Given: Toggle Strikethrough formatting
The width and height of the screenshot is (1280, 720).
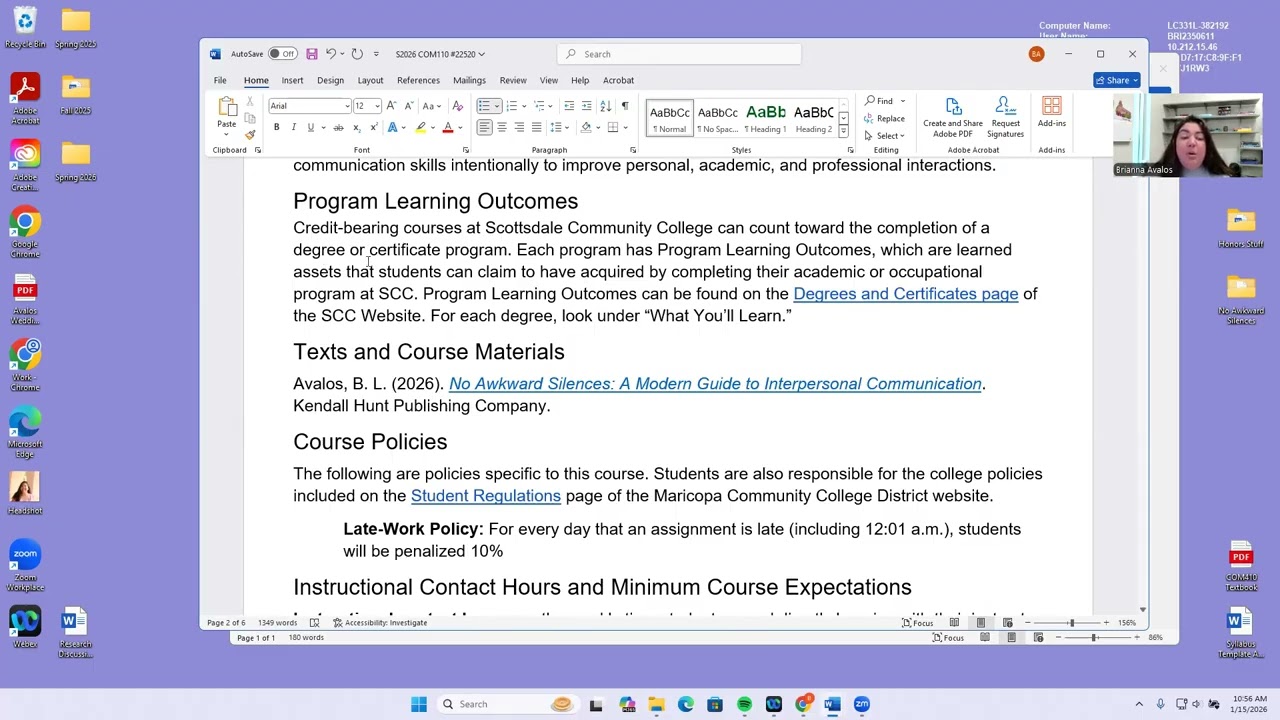Looking at the screenshot, I should coord(338,127).
